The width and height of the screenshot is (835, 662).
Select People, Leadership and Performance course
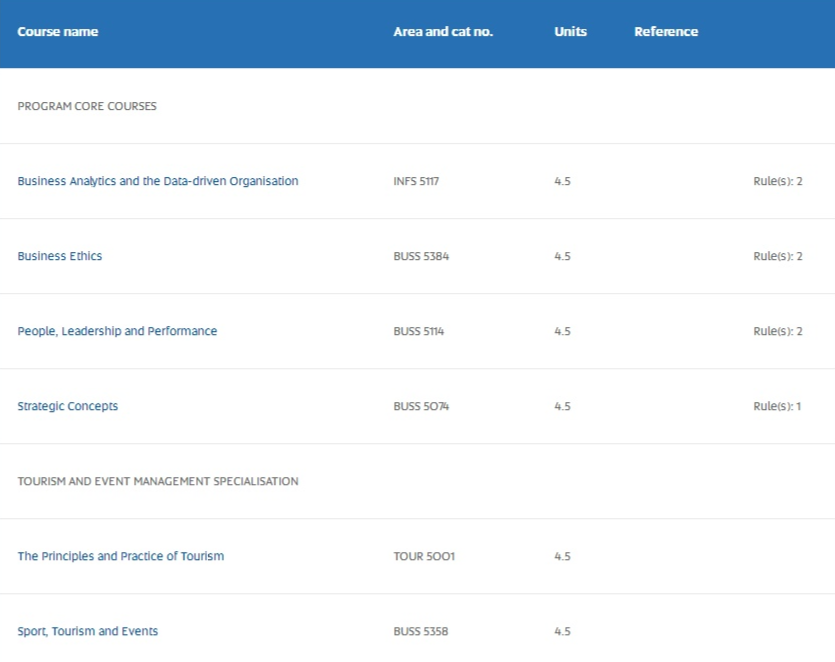click(117, 331)
